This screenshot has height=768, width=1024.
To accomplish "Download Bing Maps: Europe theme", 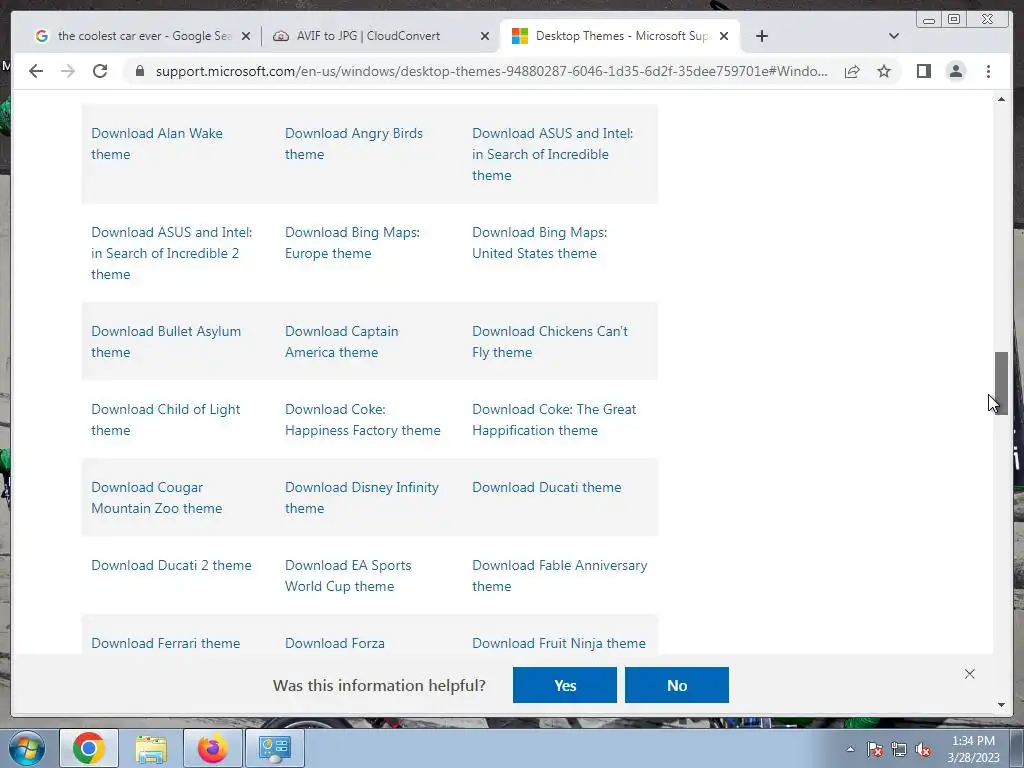I will [352, 243].
